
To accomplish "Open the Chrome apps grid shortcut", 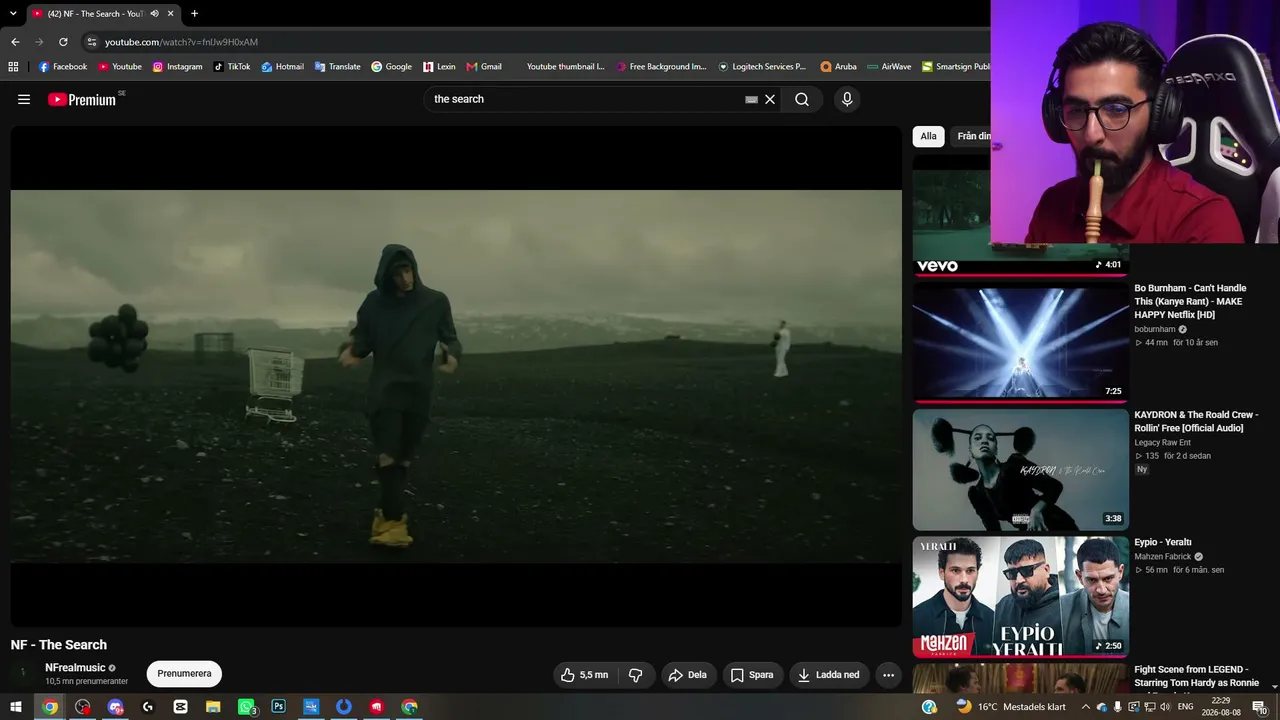I will 13,67.
